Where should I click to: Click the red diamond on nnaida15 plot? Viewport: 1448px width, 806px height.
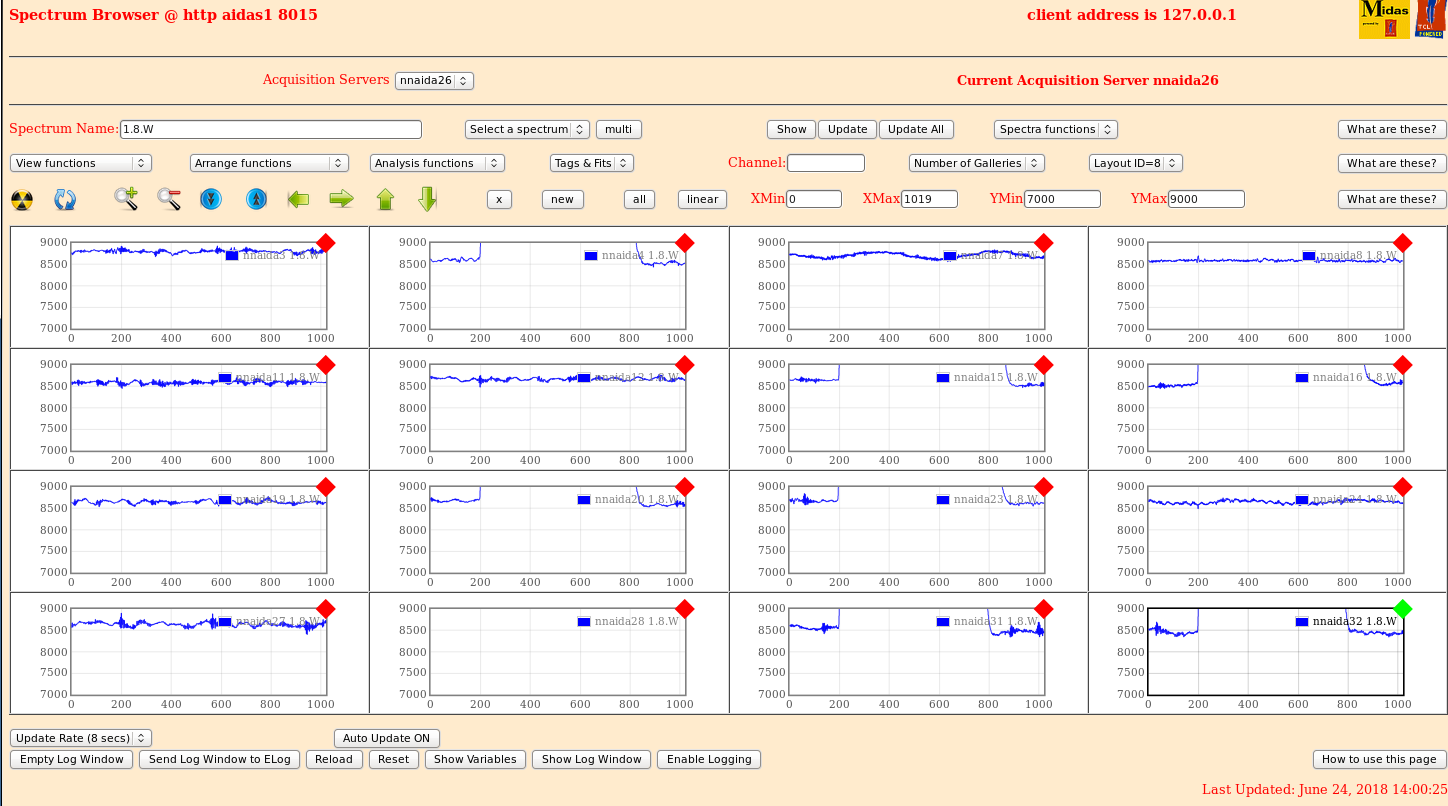(x=1044, y=365)
